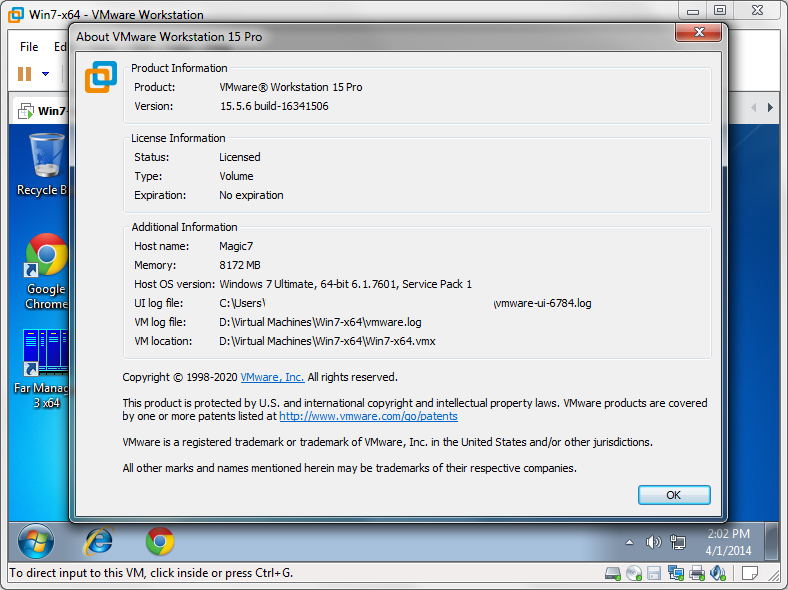Viewport: 788px width, 590px height.
Task: Click the VMware Workstation 15 Pro product name
Action: coord(290,87)
